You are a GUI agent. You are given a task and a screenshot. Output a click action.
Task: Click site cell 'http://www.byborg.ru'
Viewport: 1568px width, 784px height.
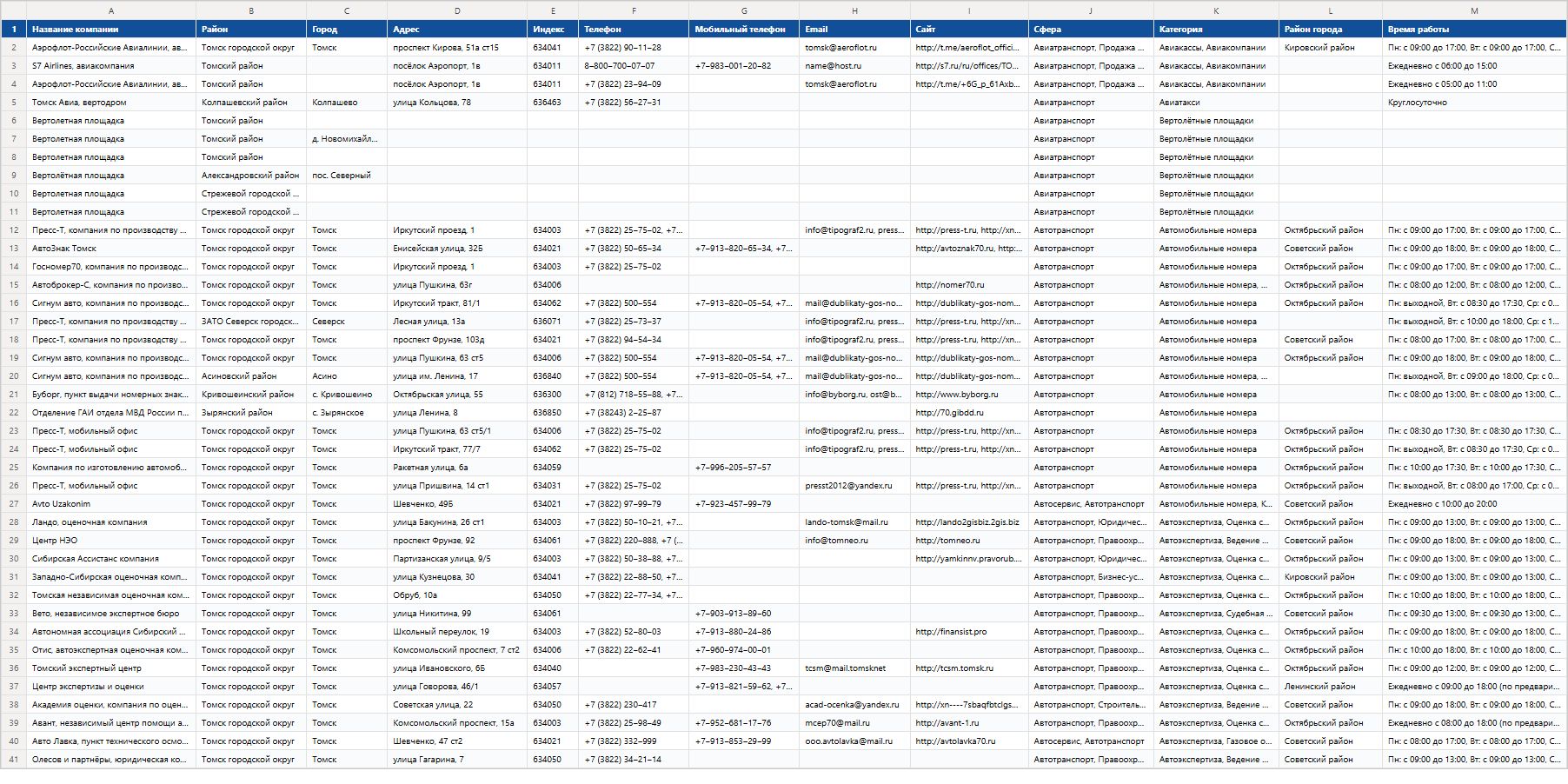click(x=969, y=395)
